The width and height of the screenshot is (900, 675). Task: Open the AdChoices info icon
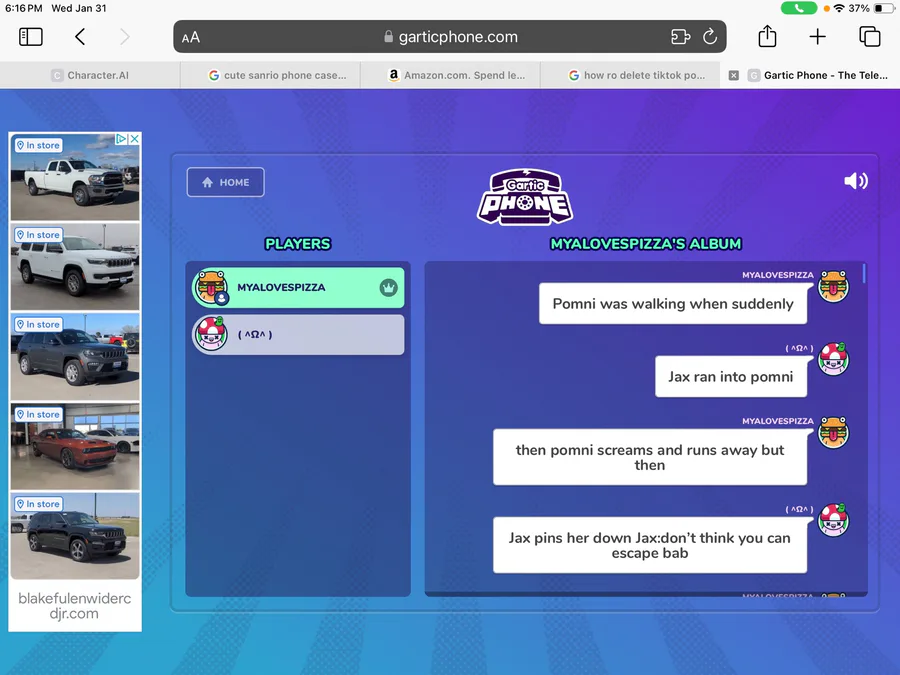pos(121,139)
